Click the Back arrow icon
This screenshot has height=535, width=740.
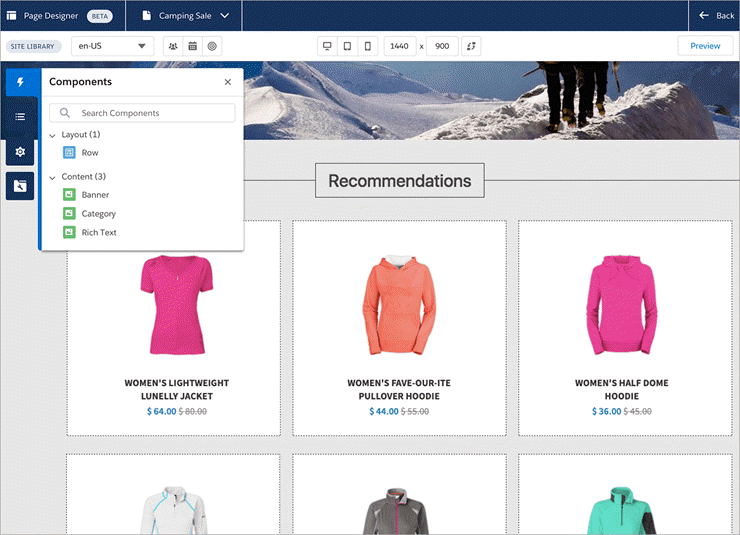[704, 16]
